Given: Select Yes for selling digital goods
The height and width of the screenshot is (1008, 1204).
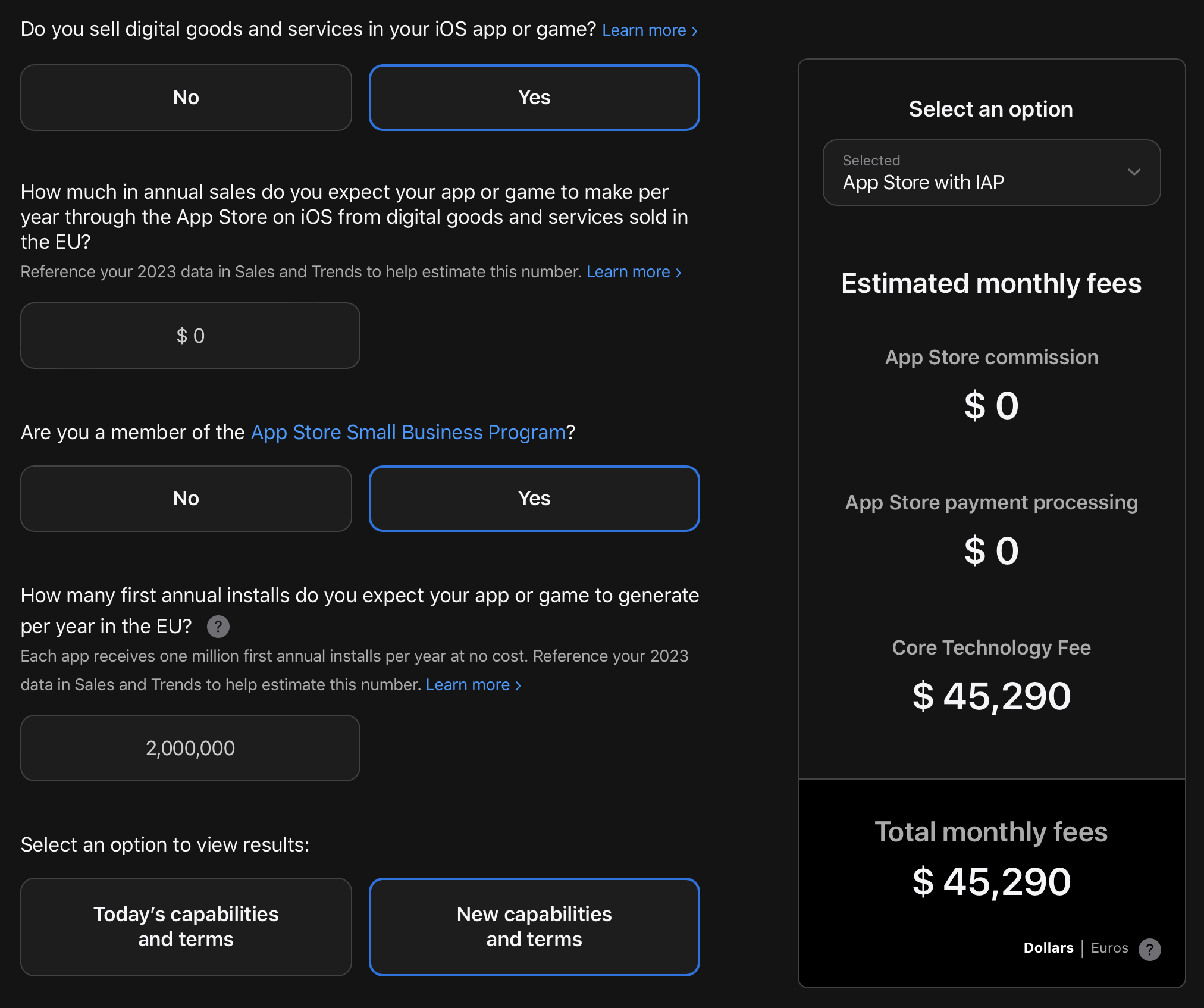Looking at the screenshot, I should [534, 98].
